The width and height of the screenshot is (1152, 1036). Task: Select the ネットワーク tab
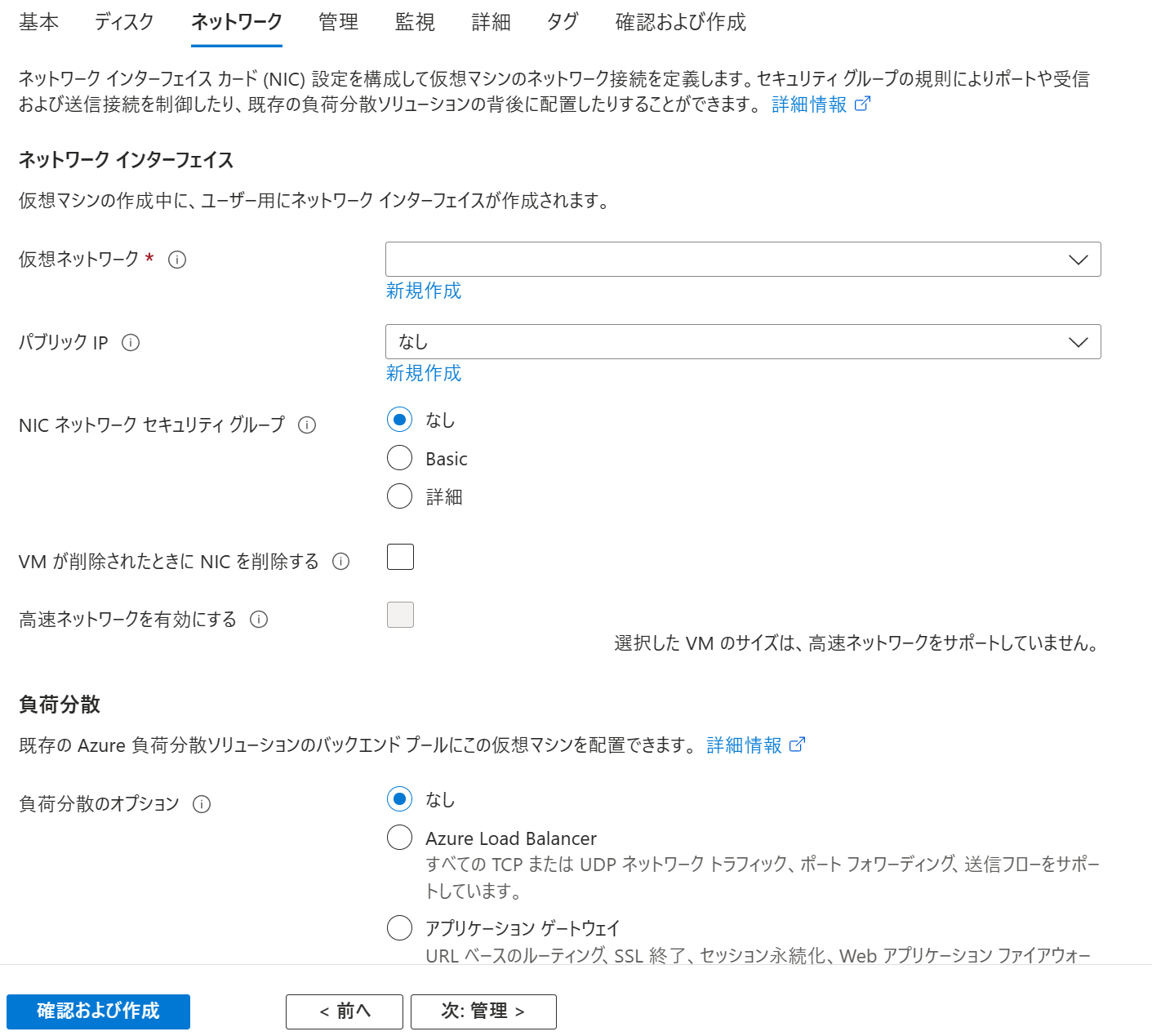pos(236,22)
